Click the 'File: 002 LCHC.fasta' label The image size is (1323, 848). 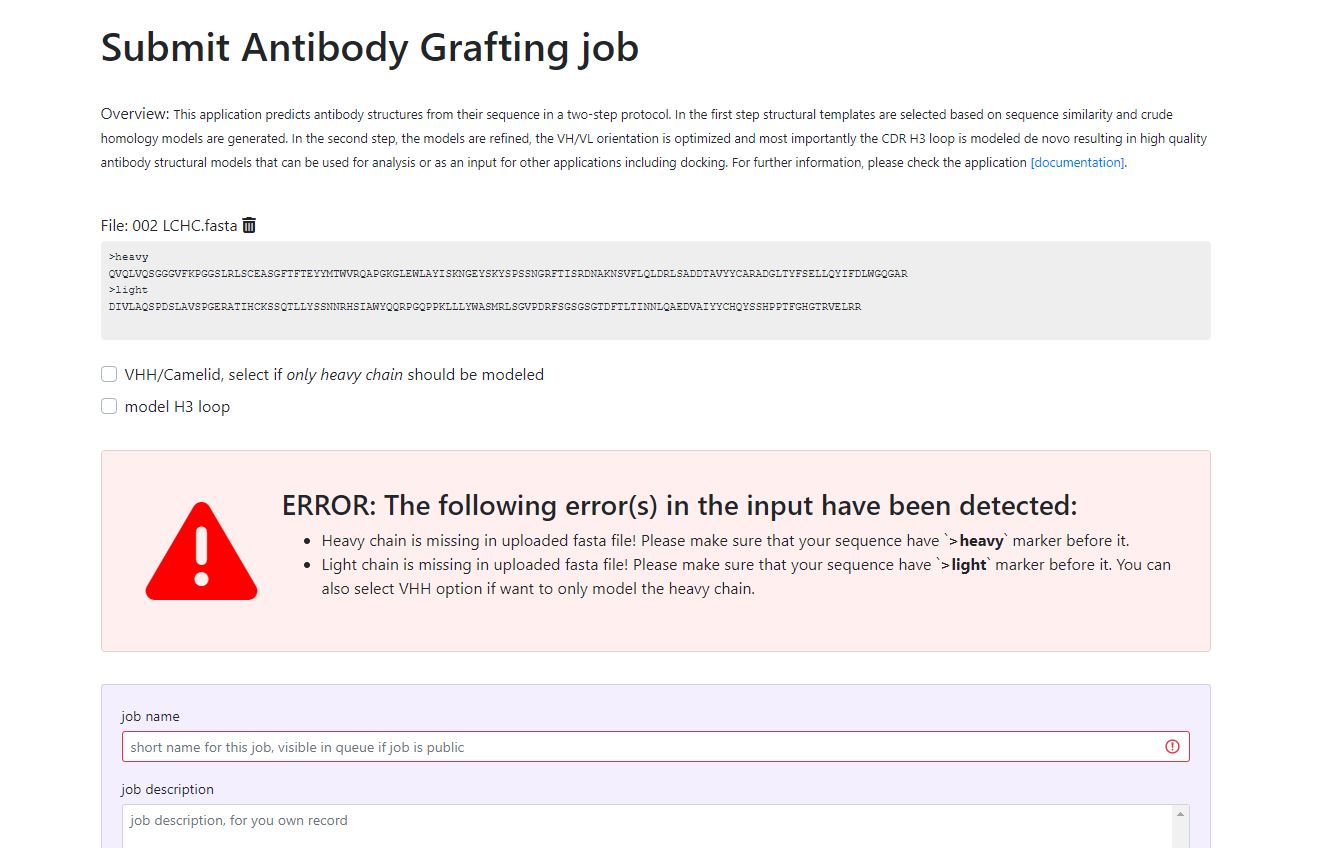click(169, 225)
